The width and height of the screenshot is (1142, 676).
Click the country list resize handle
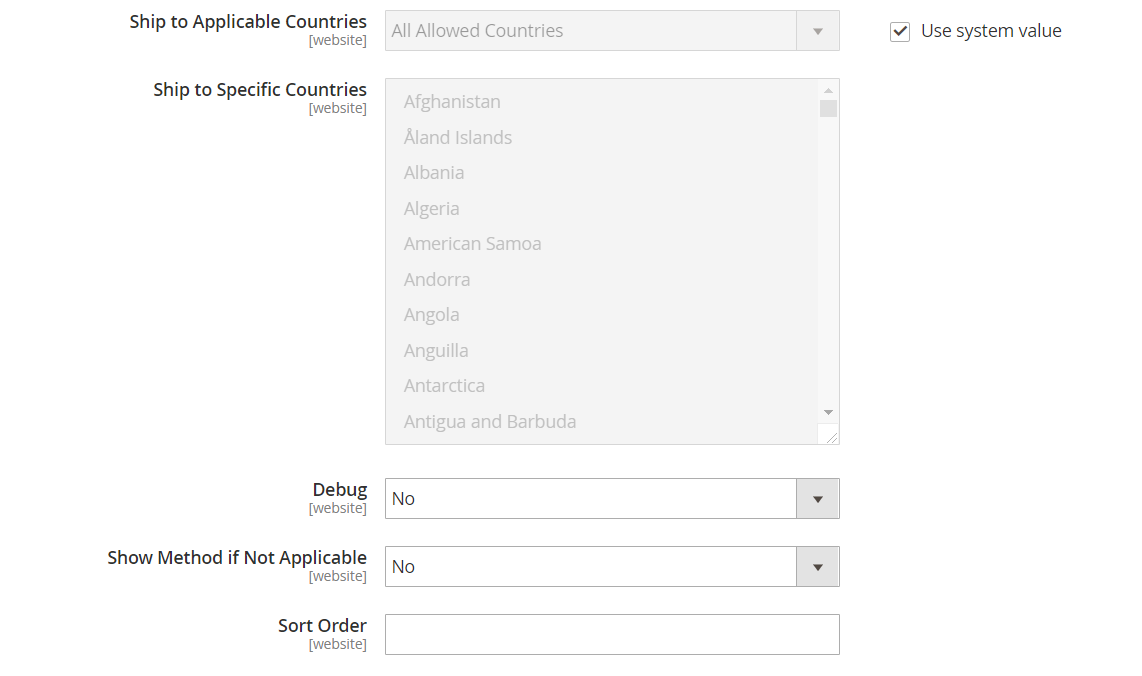(831, 436)
